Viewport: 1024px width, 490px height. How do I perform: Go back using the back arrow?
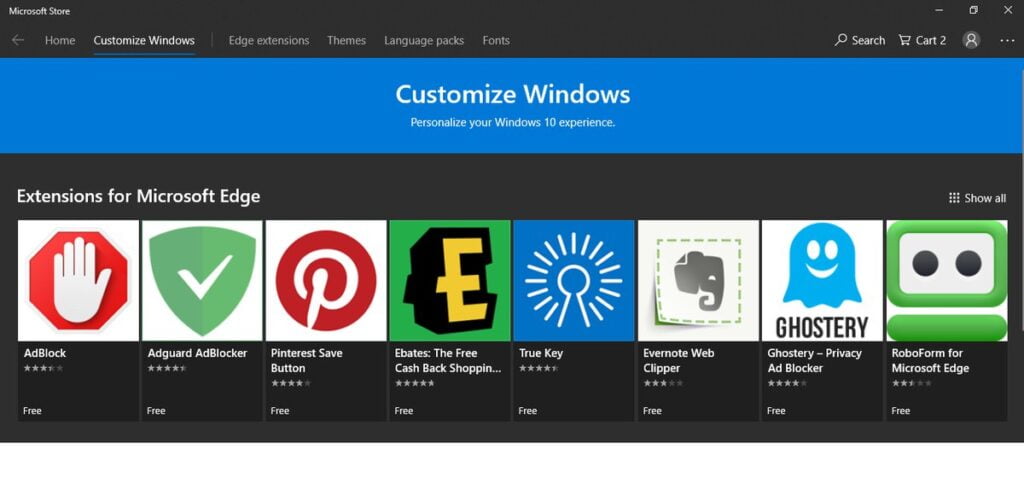(x=18, y=40)
